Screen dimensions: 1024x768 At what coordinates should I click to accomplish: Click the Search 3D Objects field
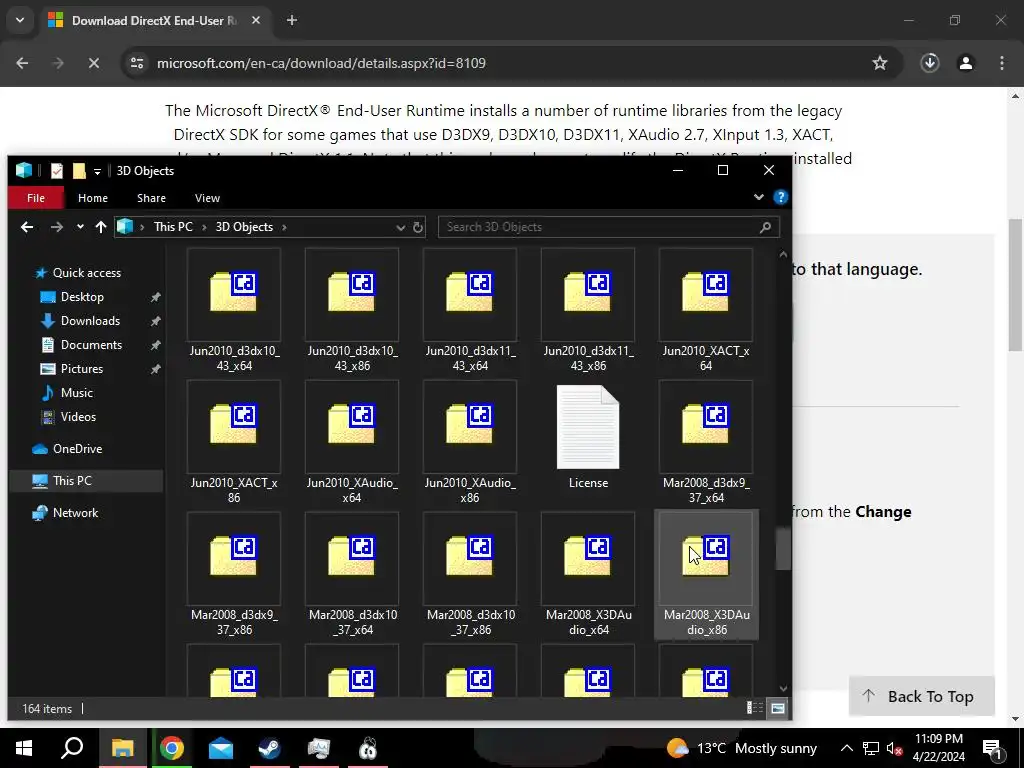point(608,227)
